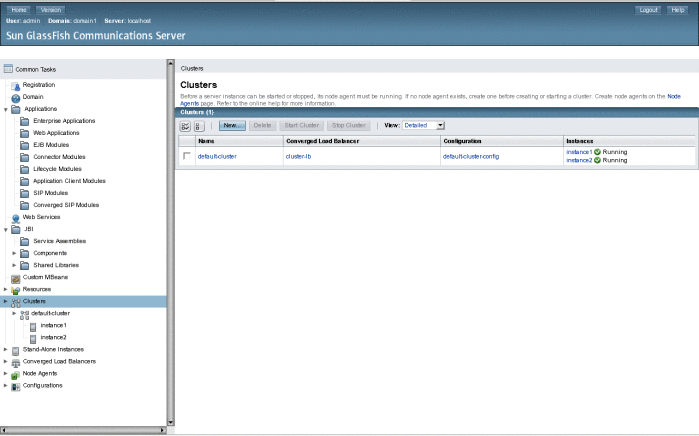The height and width of the screenshot is (436, 699).
Task: Click the instance2 server icon in tree
Action: [x=33, y=339]
